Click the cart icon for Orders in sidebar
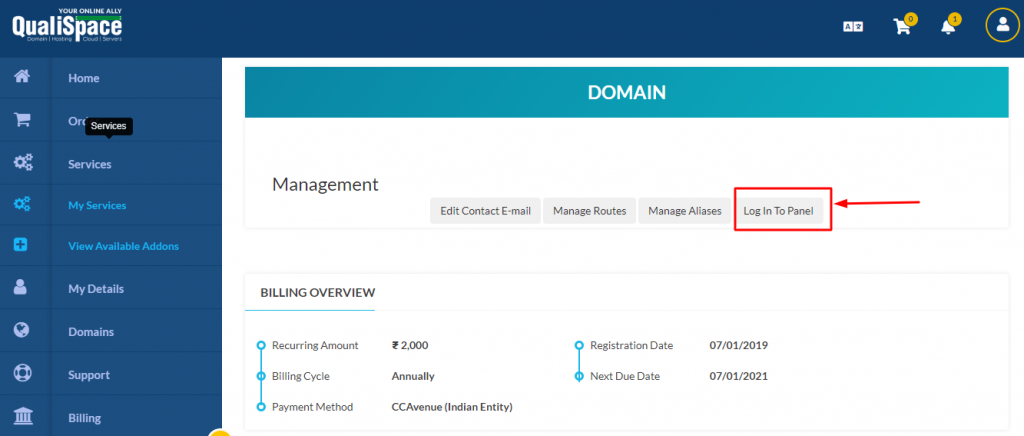 click(x=22, y=120)
